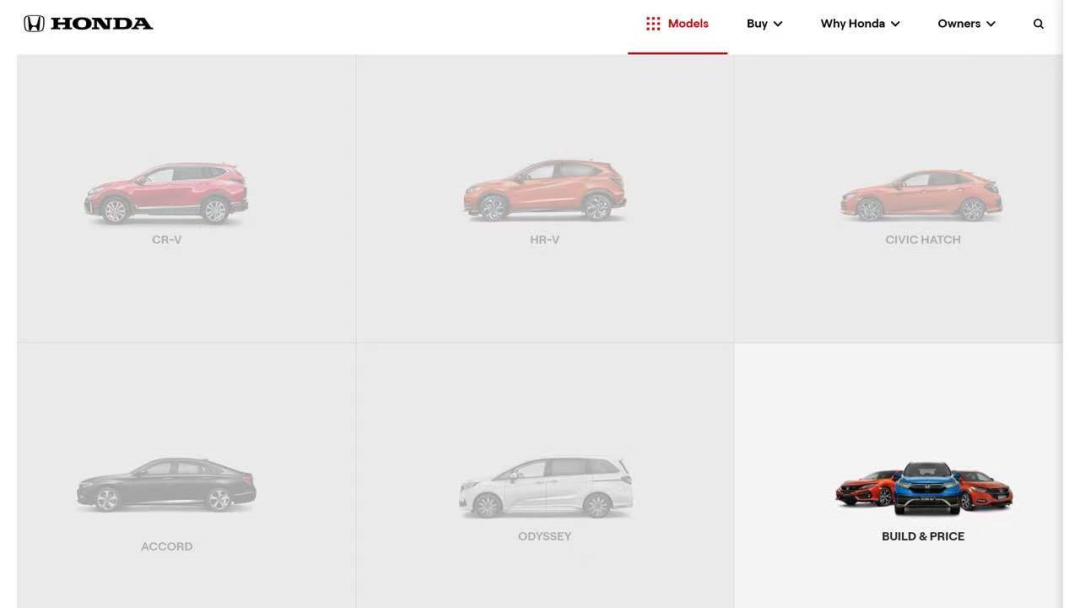This screenshot has width=1080, height=608.
Task: Select the Build & Price cars image
Action: pyautogui.click(x=924, y=488)
